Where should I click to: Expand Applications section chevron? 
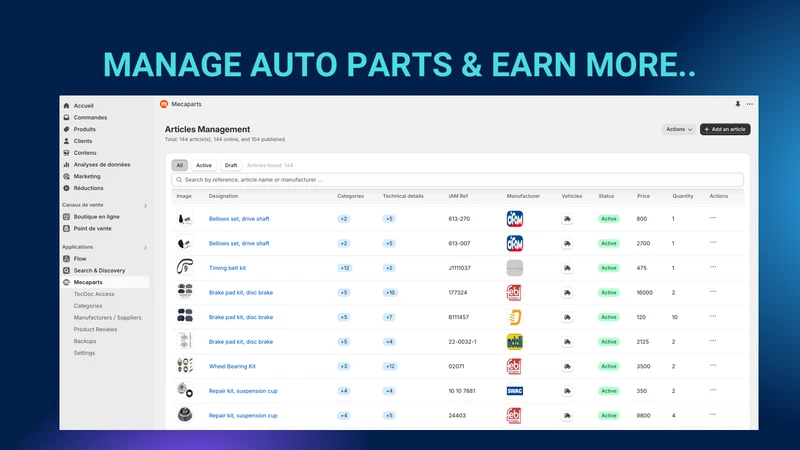145,248
